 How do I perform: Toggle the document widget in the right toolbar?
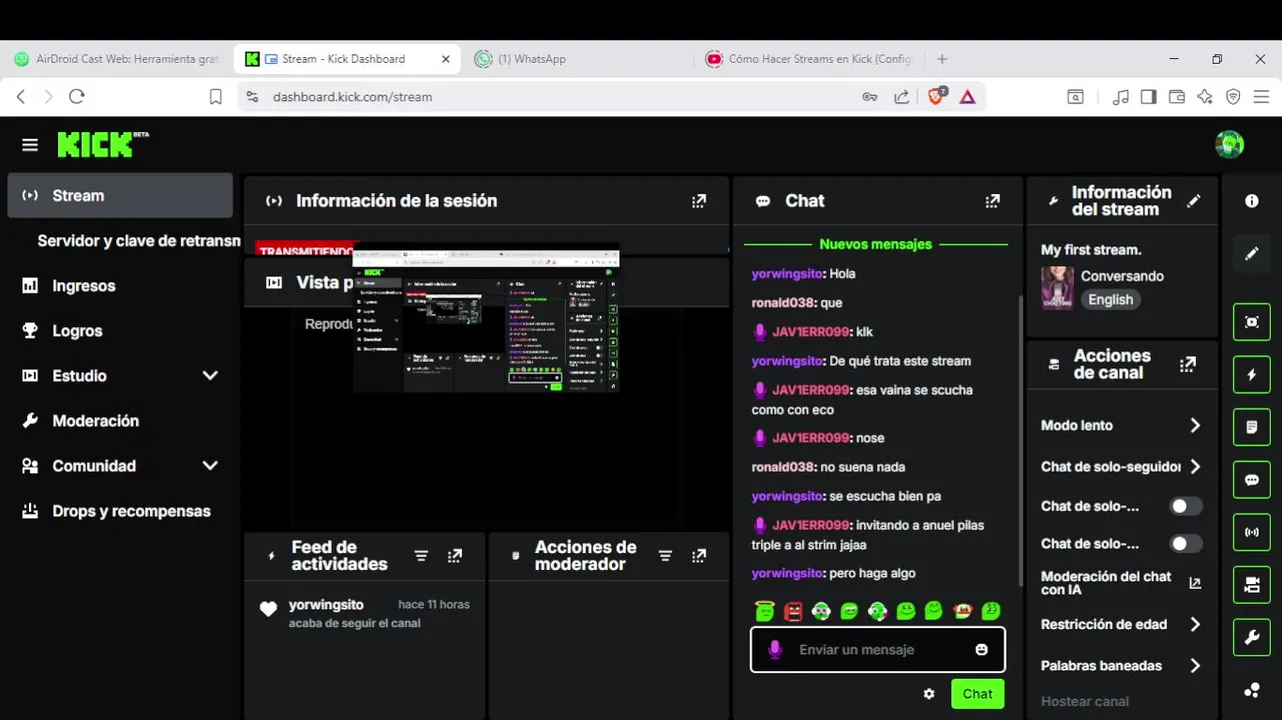point(1251,427)
